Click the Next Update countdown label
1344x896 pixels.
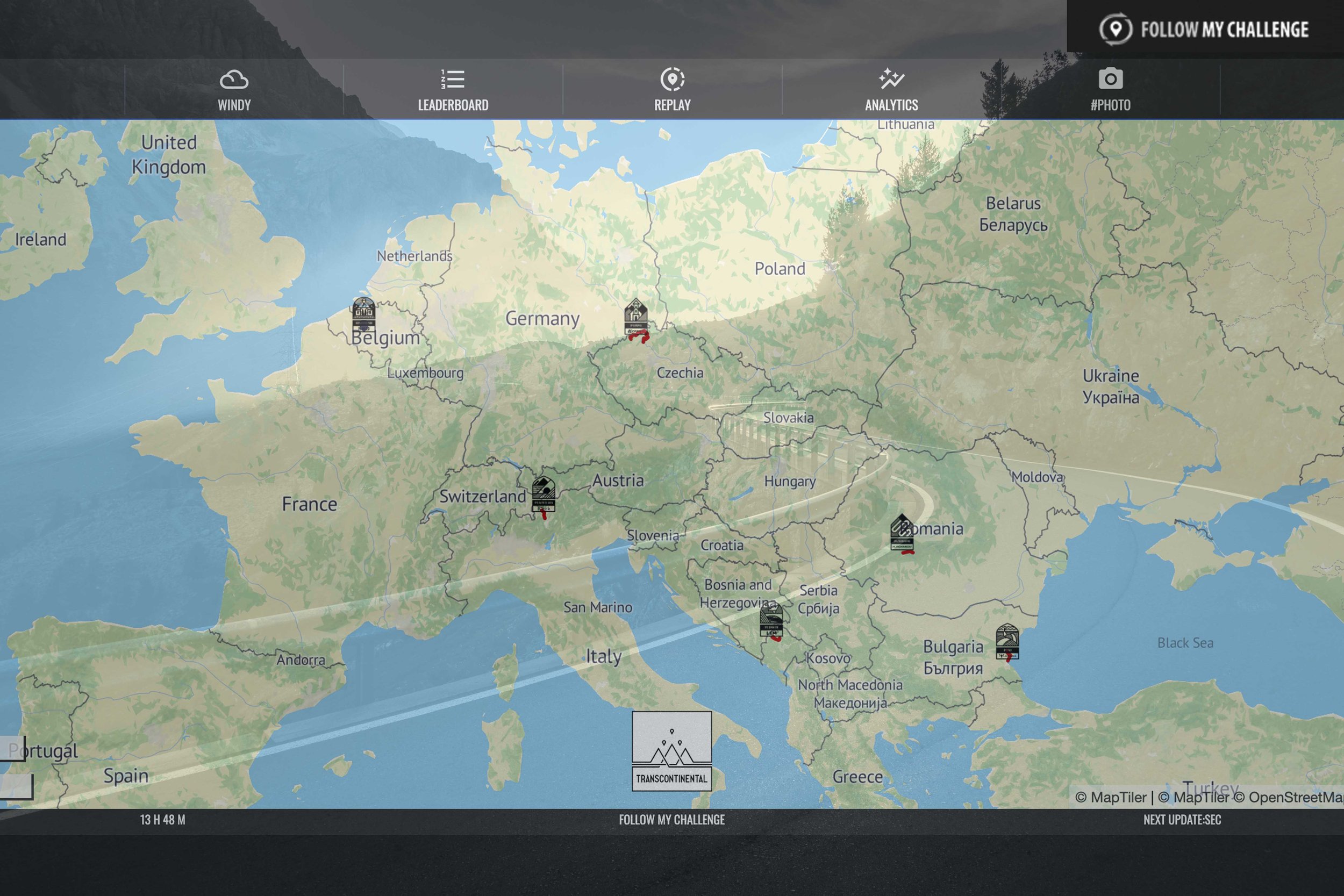point(1182,820)
